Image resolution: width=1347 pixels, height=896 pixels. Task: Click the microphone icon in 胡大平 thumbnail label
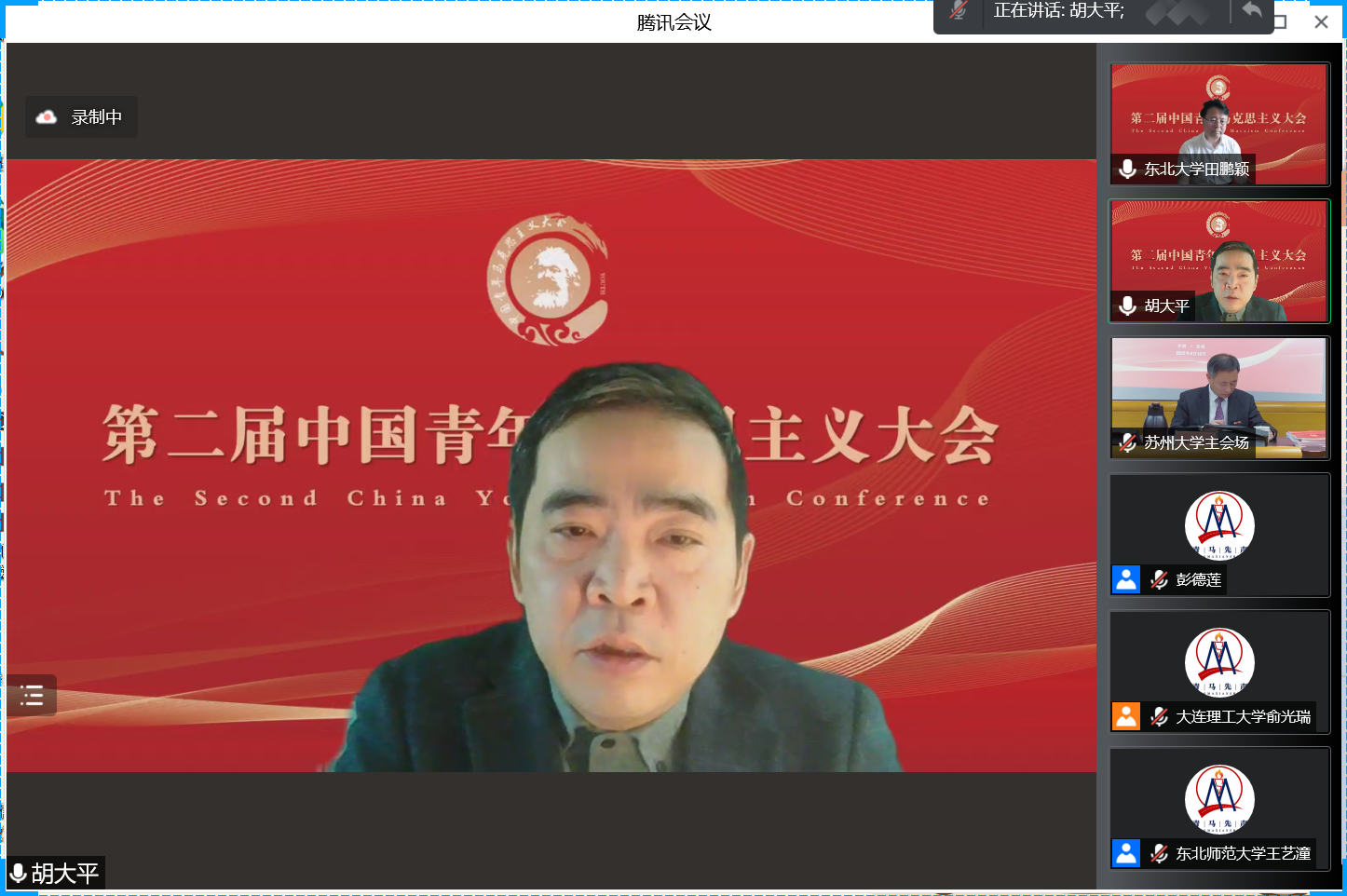coord(1127,305)
